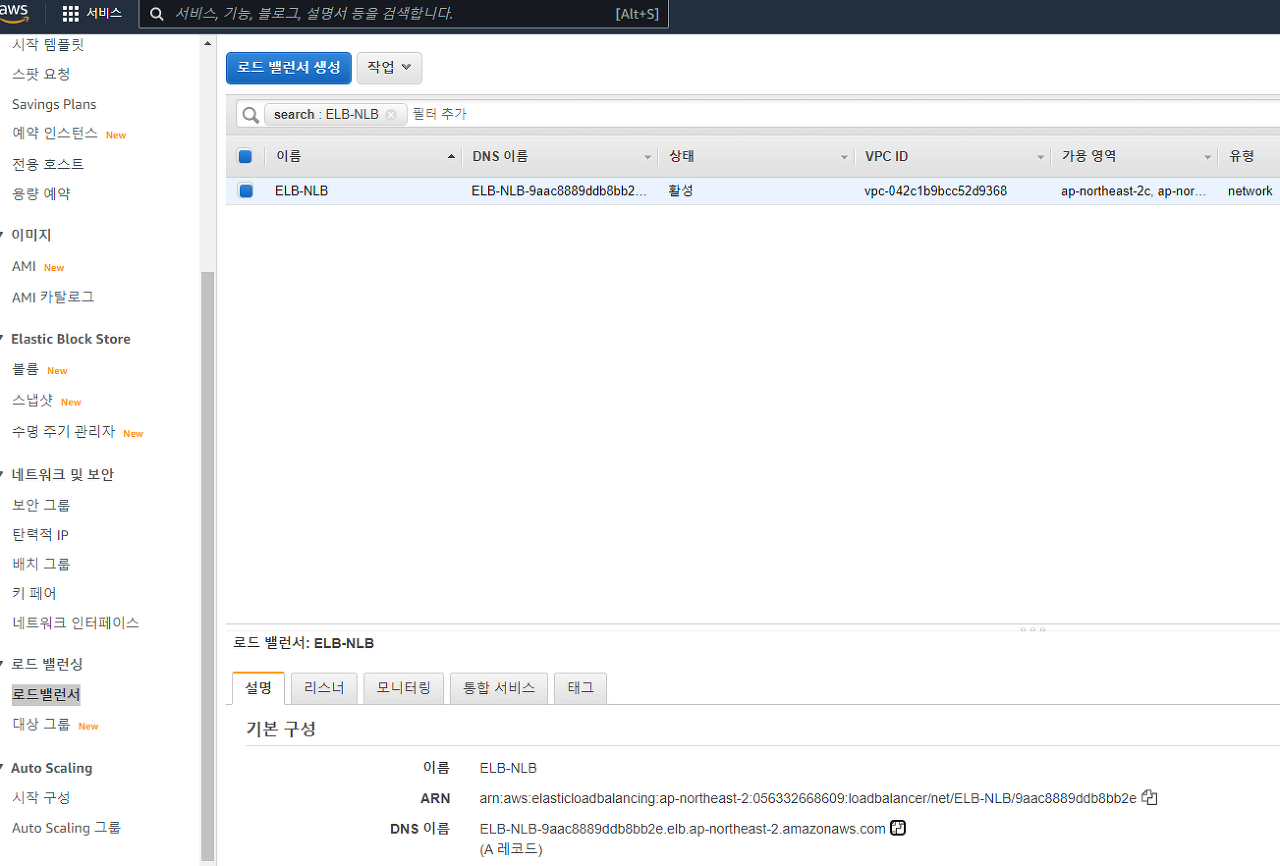The image size is (1280, 866).
Task: Click the sidebar scroll-up arrow
Action: pos(208,44)
